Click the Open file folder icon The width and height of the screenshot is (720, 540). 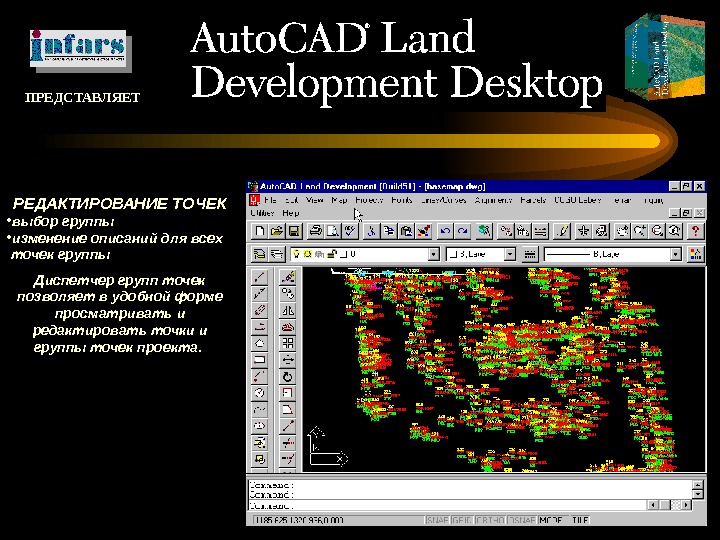277,231
